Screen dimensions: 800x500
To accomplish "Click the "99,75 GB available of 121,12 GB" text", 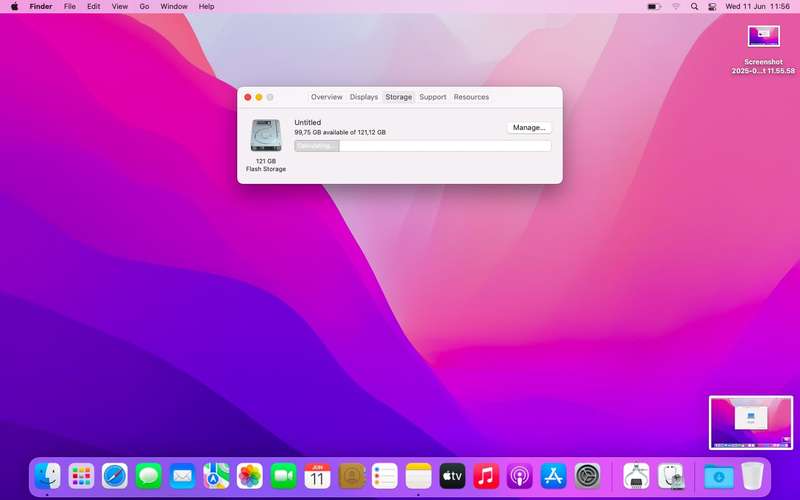I will [340, 132].
